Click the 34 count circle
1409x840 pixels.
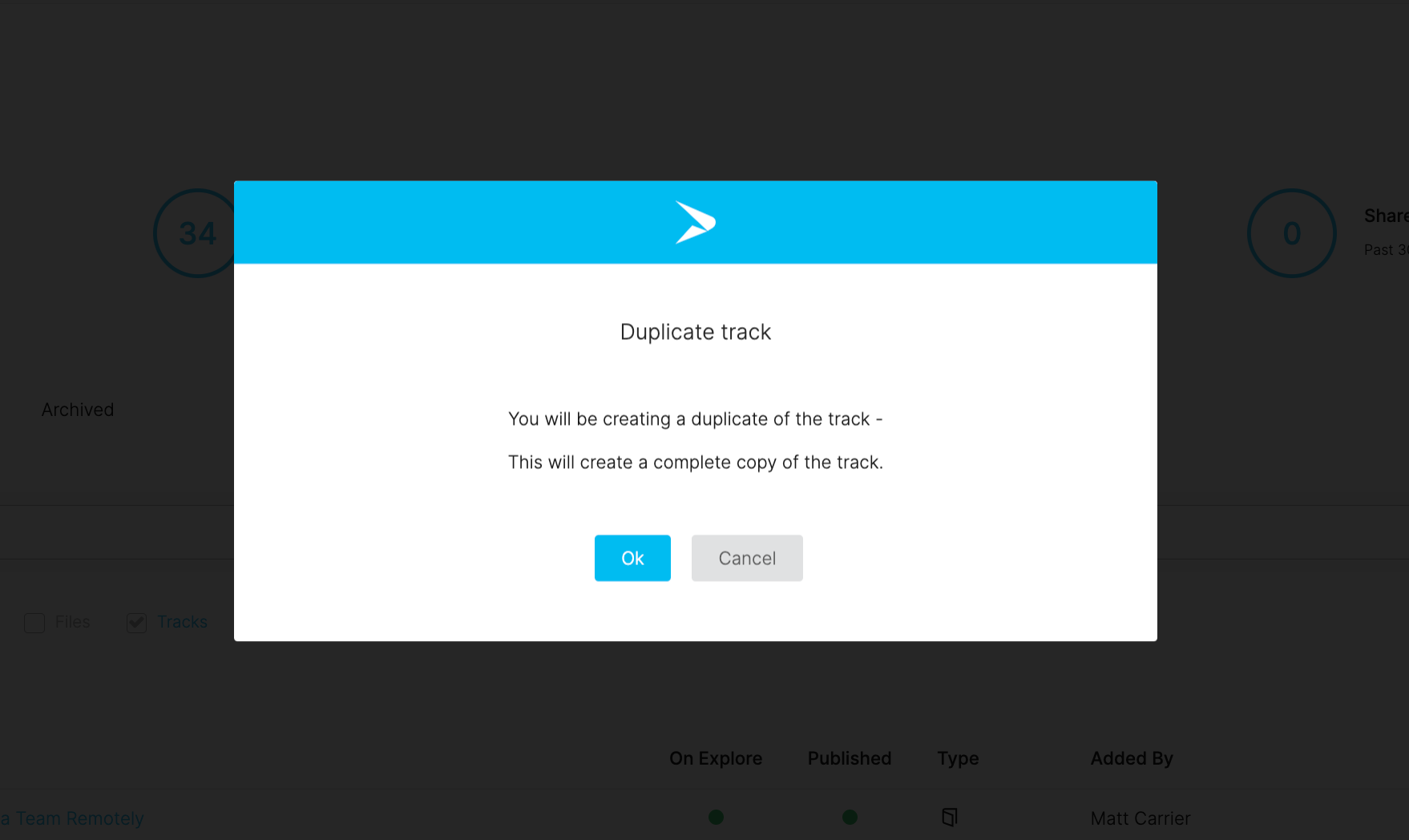pos(197,233)
